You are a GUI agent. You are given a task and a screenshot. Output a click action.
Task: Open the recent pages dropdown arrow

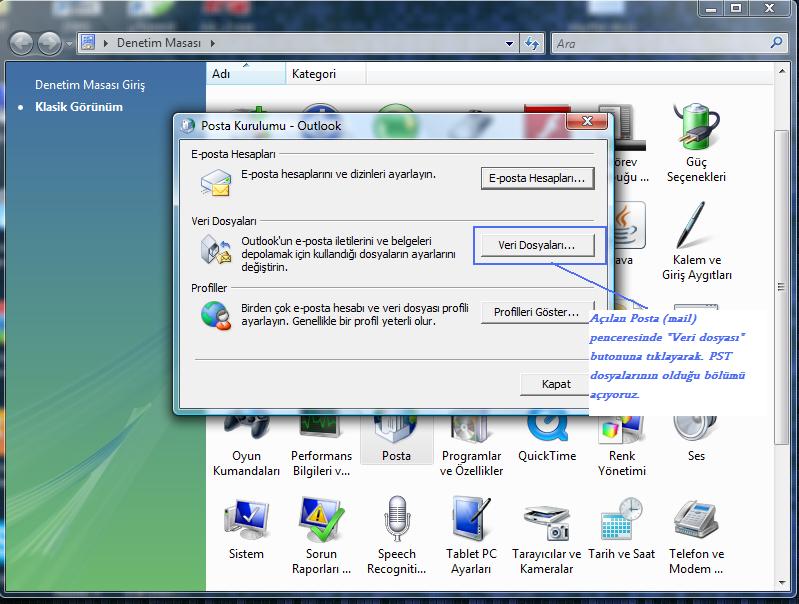(x=69, y=43)
